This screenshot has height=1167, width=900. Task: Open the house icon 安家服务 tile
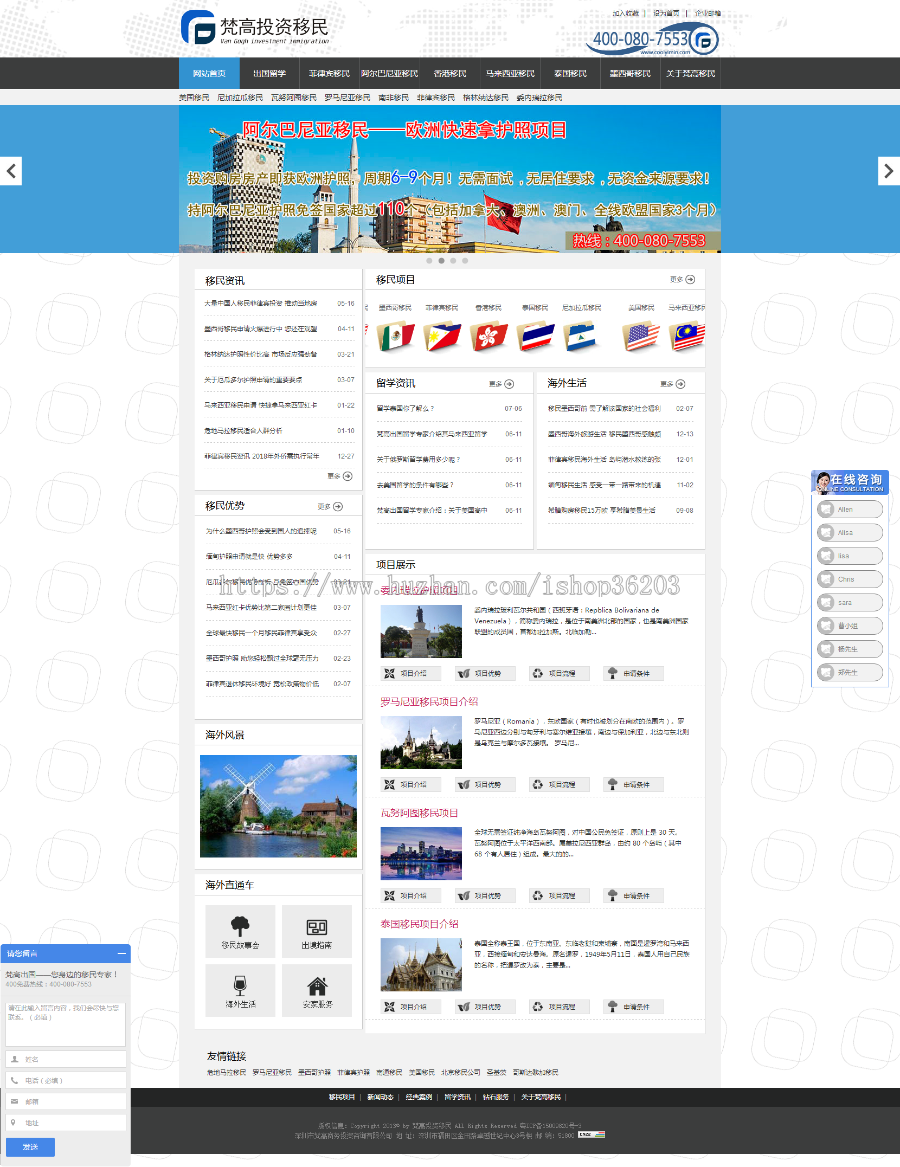pos(317,990)
